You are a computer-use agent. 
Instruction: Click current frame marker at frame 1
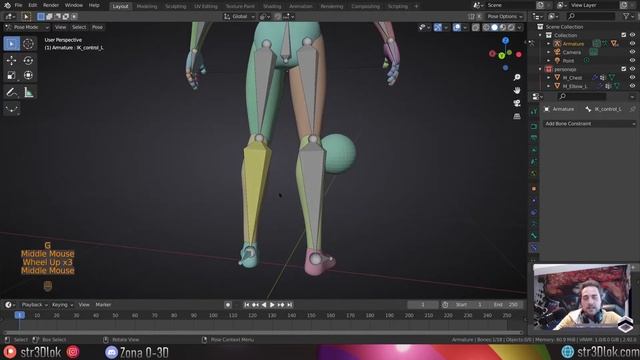coord(19,315)
